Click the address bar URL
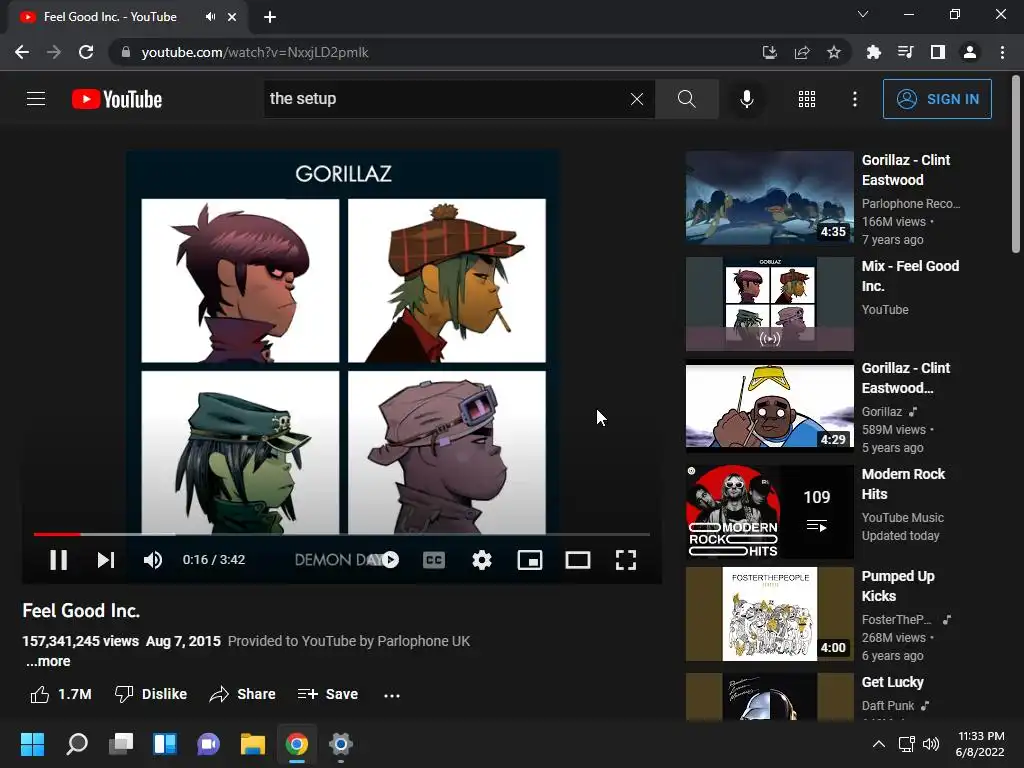Screen dimensions: 1024x768 point(255,52)
